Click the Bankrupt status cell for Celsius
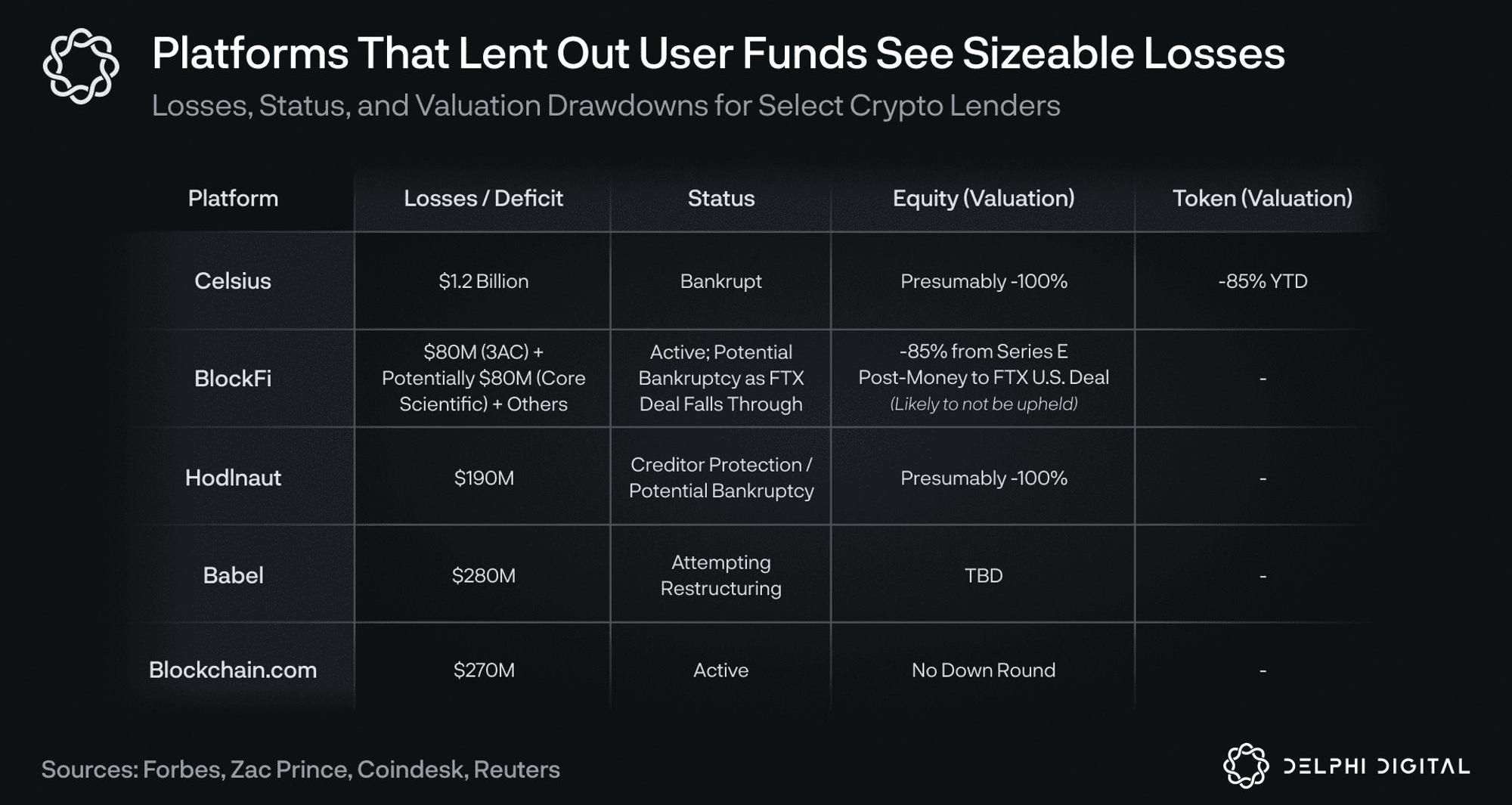 point(720,281)
